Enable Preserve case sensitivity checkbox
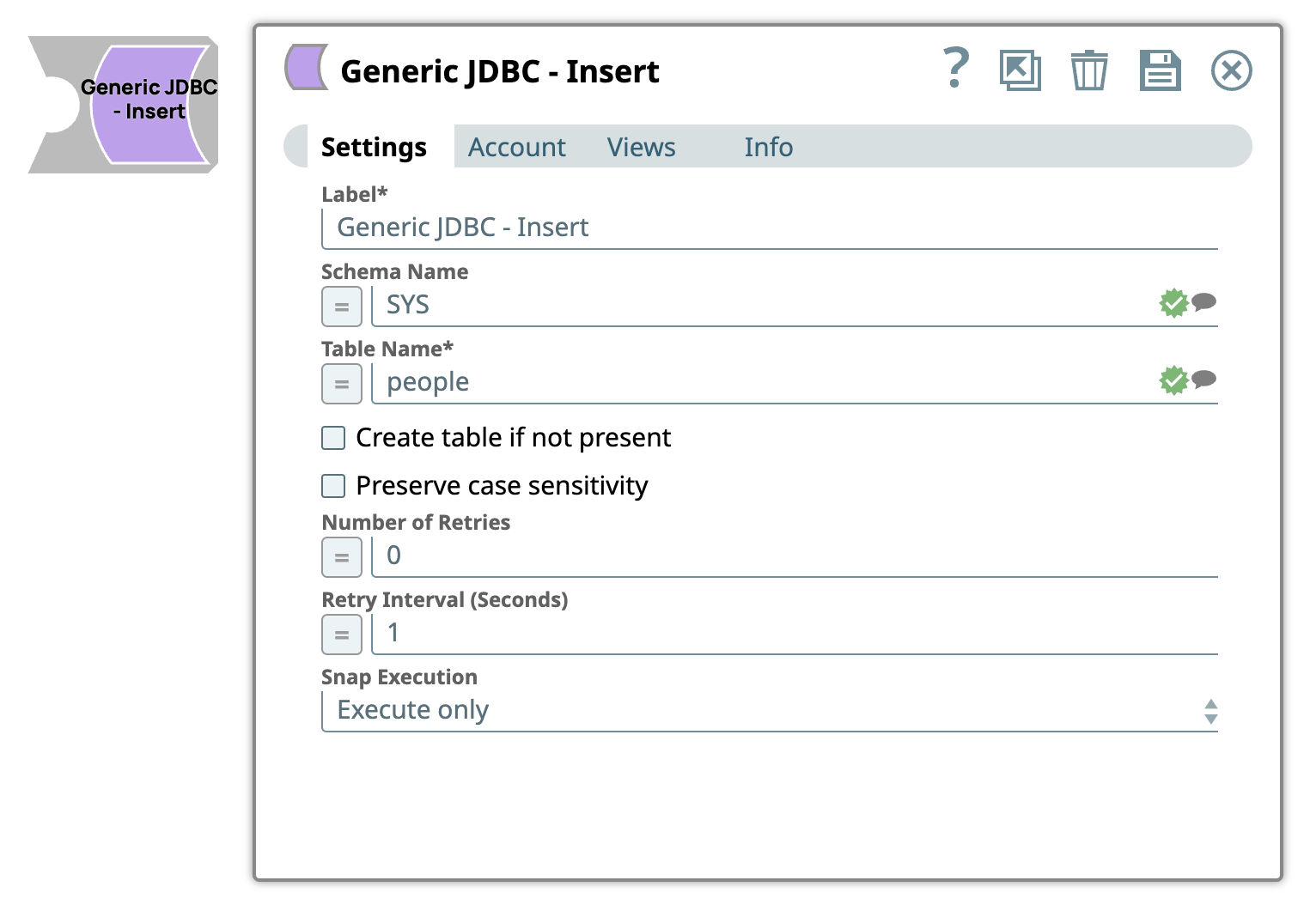Screen dimensions: 1316x917 click(333, 486)
